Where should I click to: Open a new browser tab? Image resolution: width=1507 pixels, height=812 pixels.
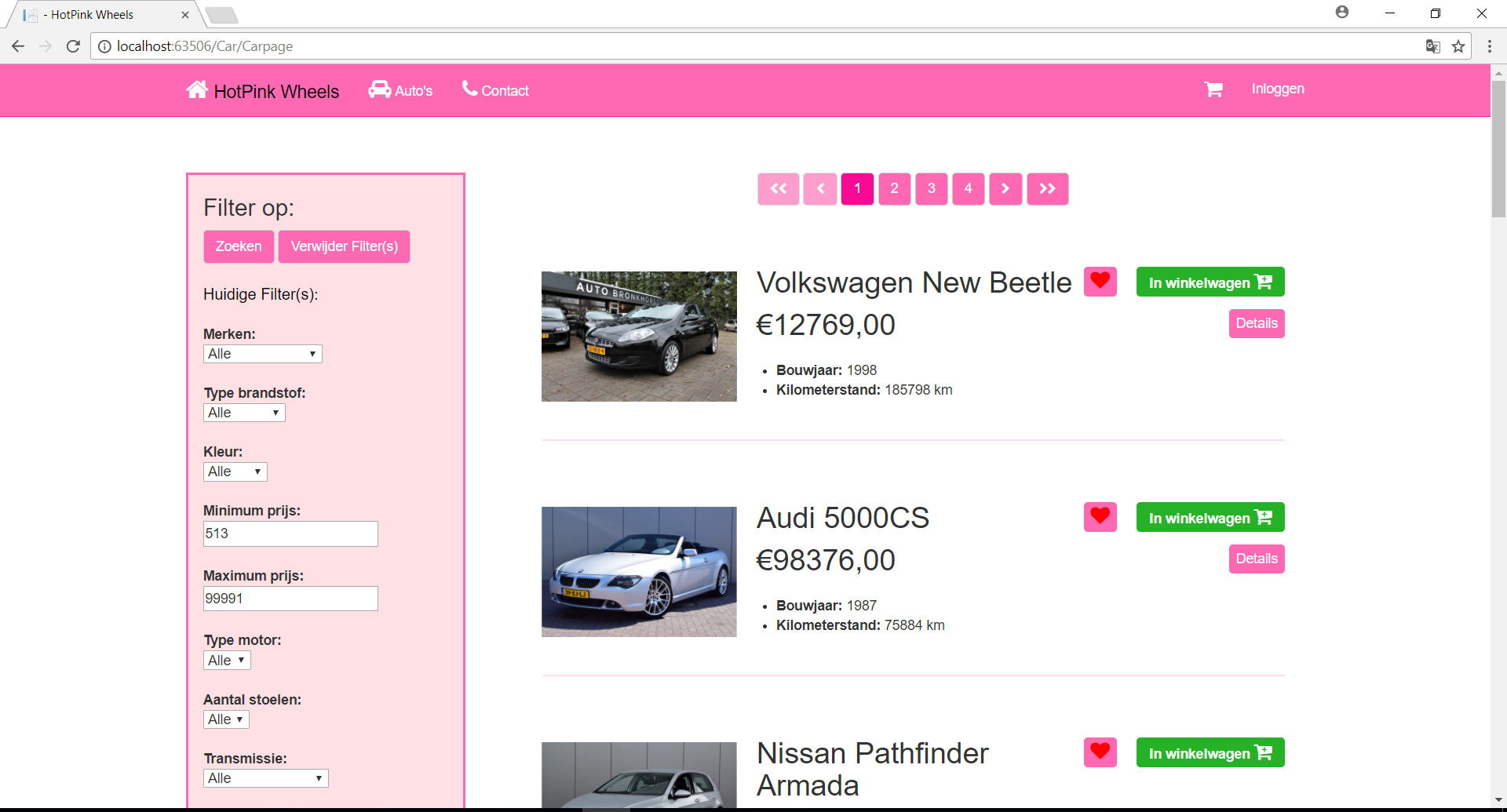coord(221,15)
